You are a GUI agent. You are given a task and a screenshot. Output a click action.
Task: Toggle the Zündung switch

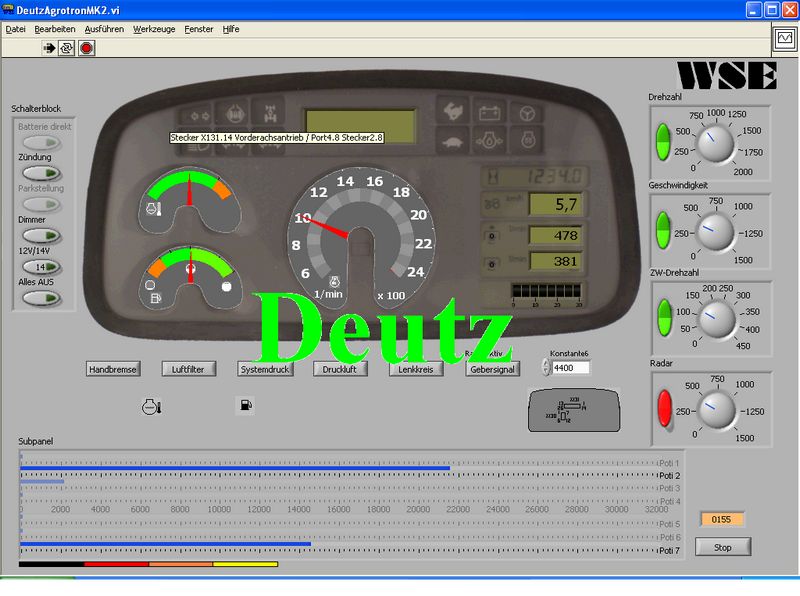click(42, 173)
